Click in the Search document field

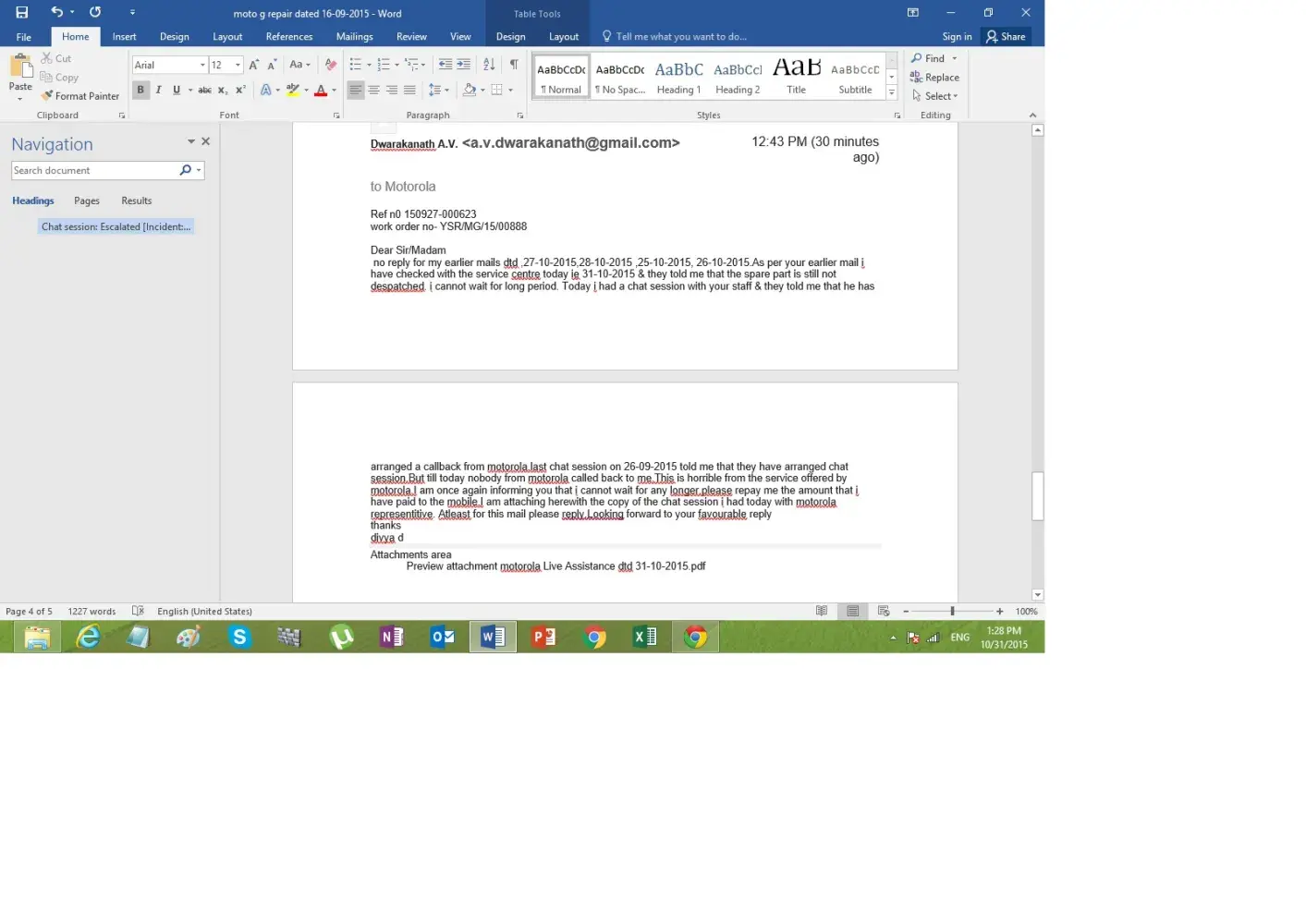click(x=93, y=171)
